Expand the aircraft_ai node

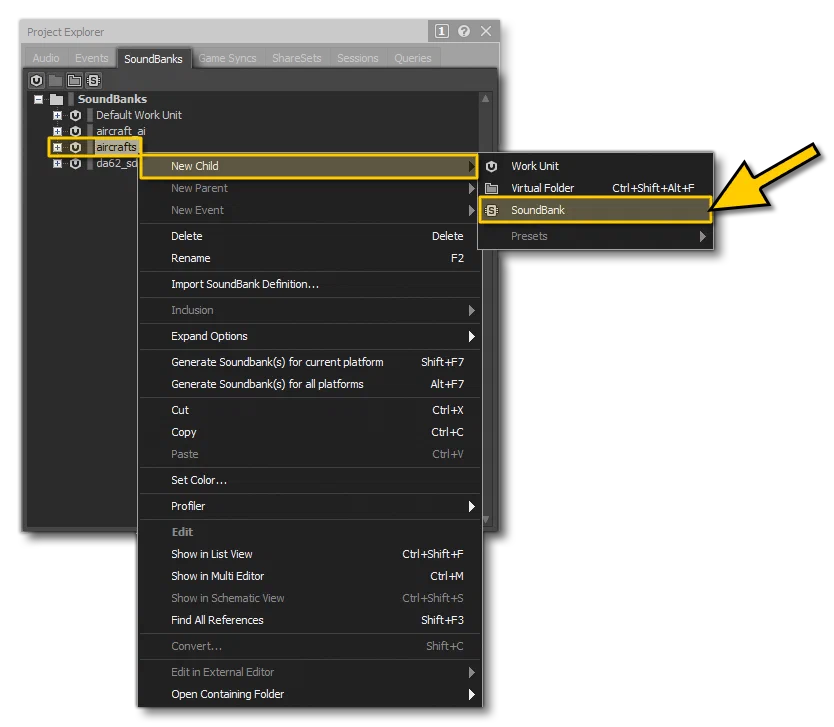(x=57, y=131)
